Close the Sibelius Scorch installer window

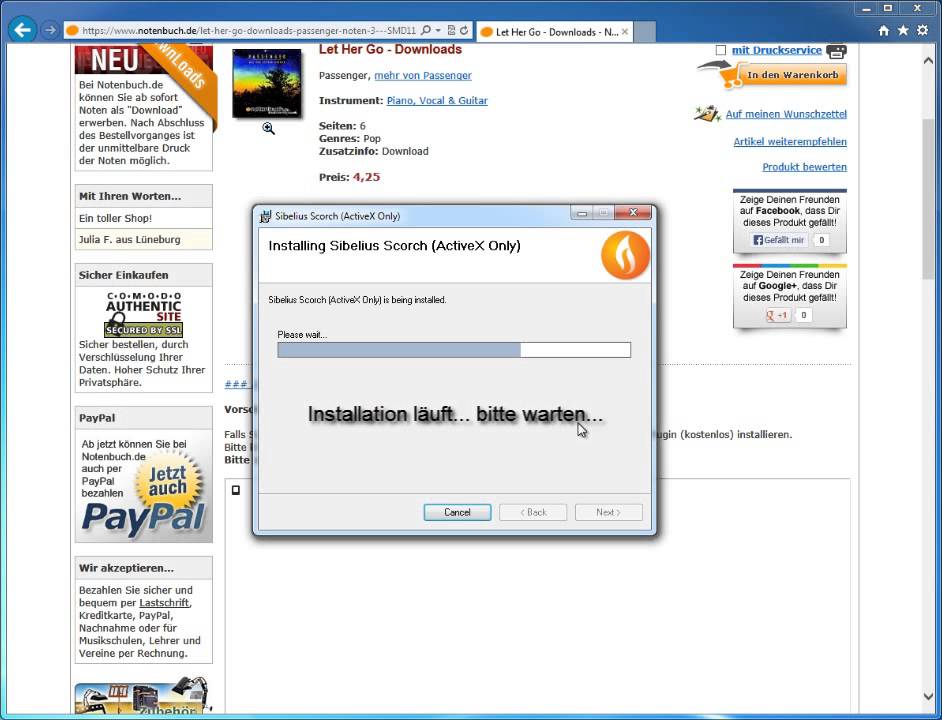coord(633,213)
